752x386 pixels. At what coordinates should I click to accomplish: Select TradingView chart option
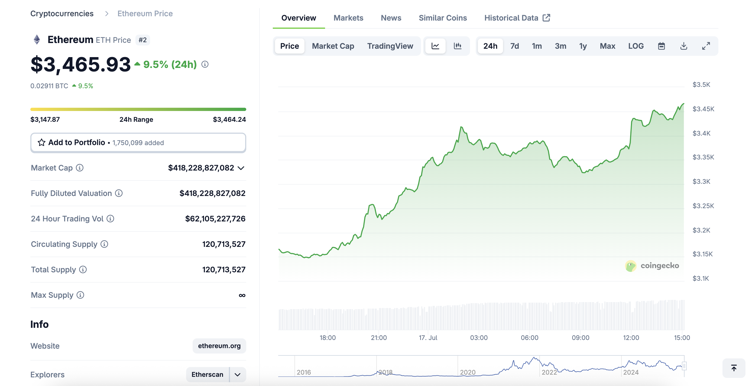tap(390, 46)
